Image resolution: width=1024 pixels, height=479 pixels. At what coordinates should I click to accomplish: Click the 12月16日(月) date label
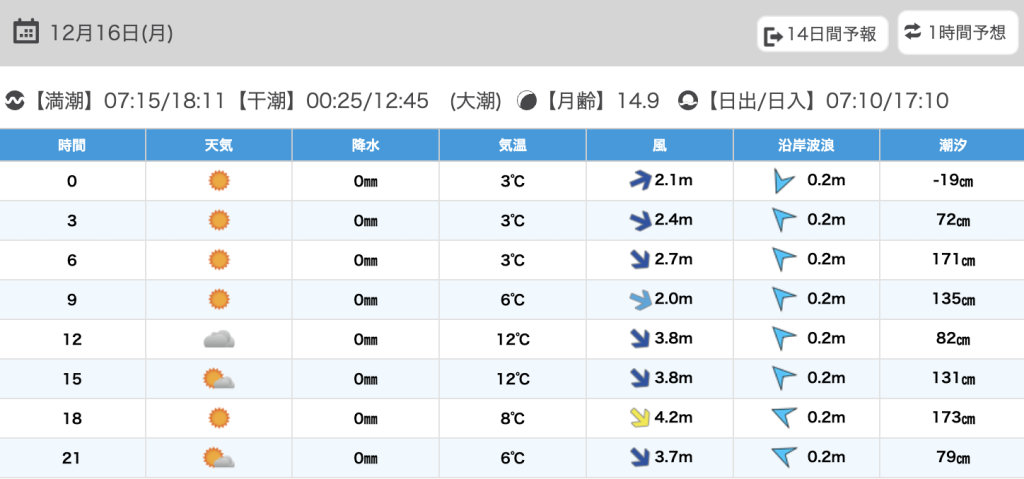pos(111,33)
